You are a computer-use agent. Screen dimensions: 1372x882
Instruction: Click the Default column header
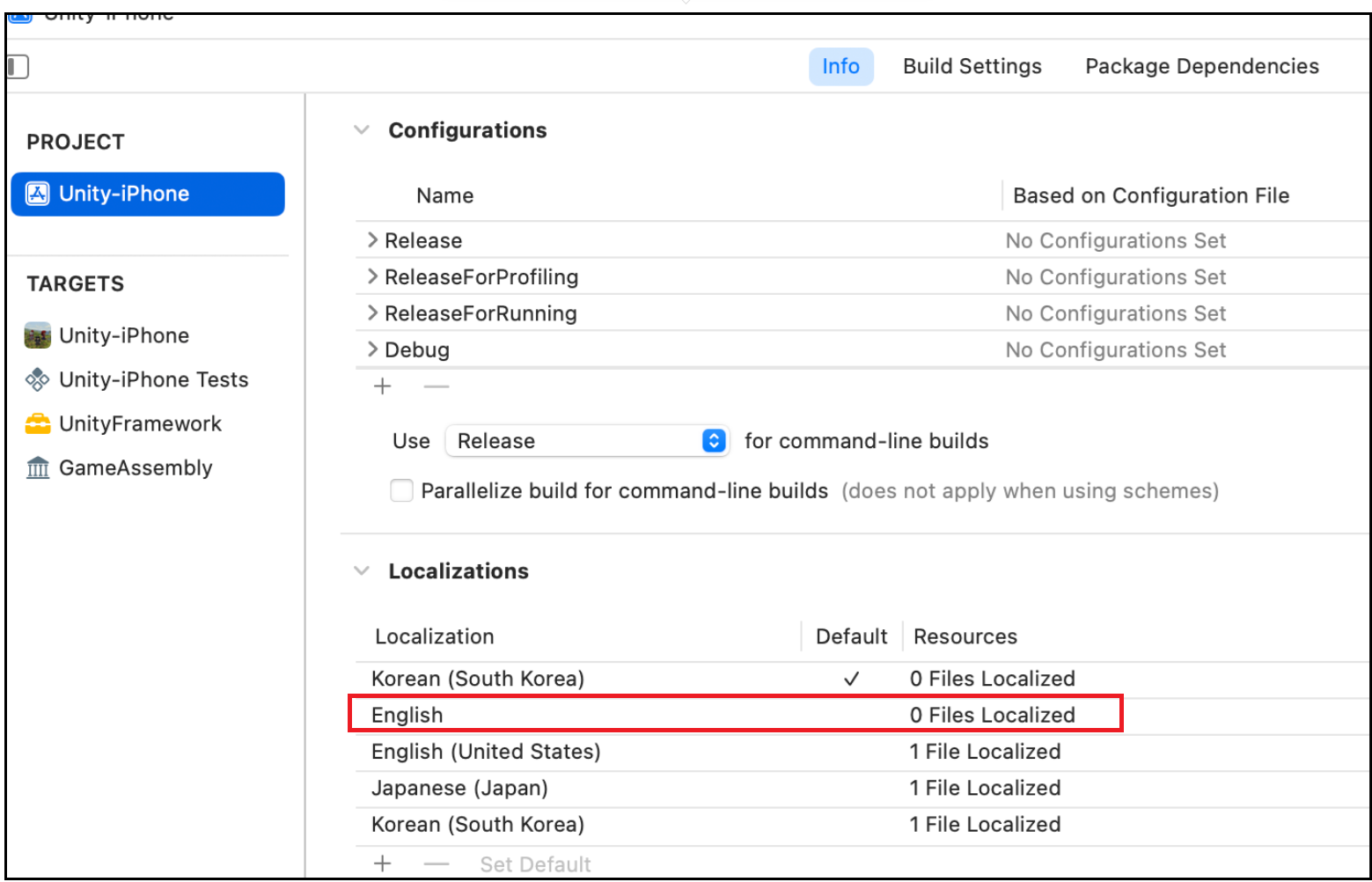click(x=851, y=636)
